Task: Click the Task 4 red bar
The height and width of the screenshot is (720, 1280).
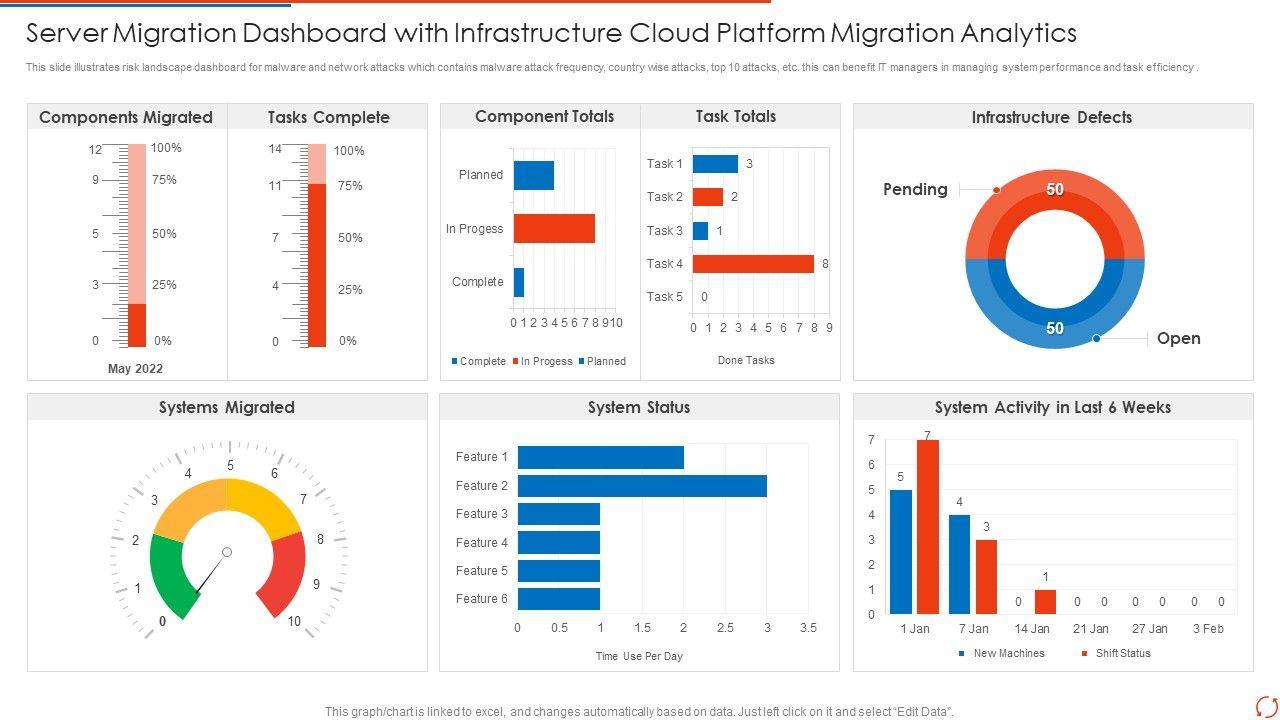Action: 753,264
